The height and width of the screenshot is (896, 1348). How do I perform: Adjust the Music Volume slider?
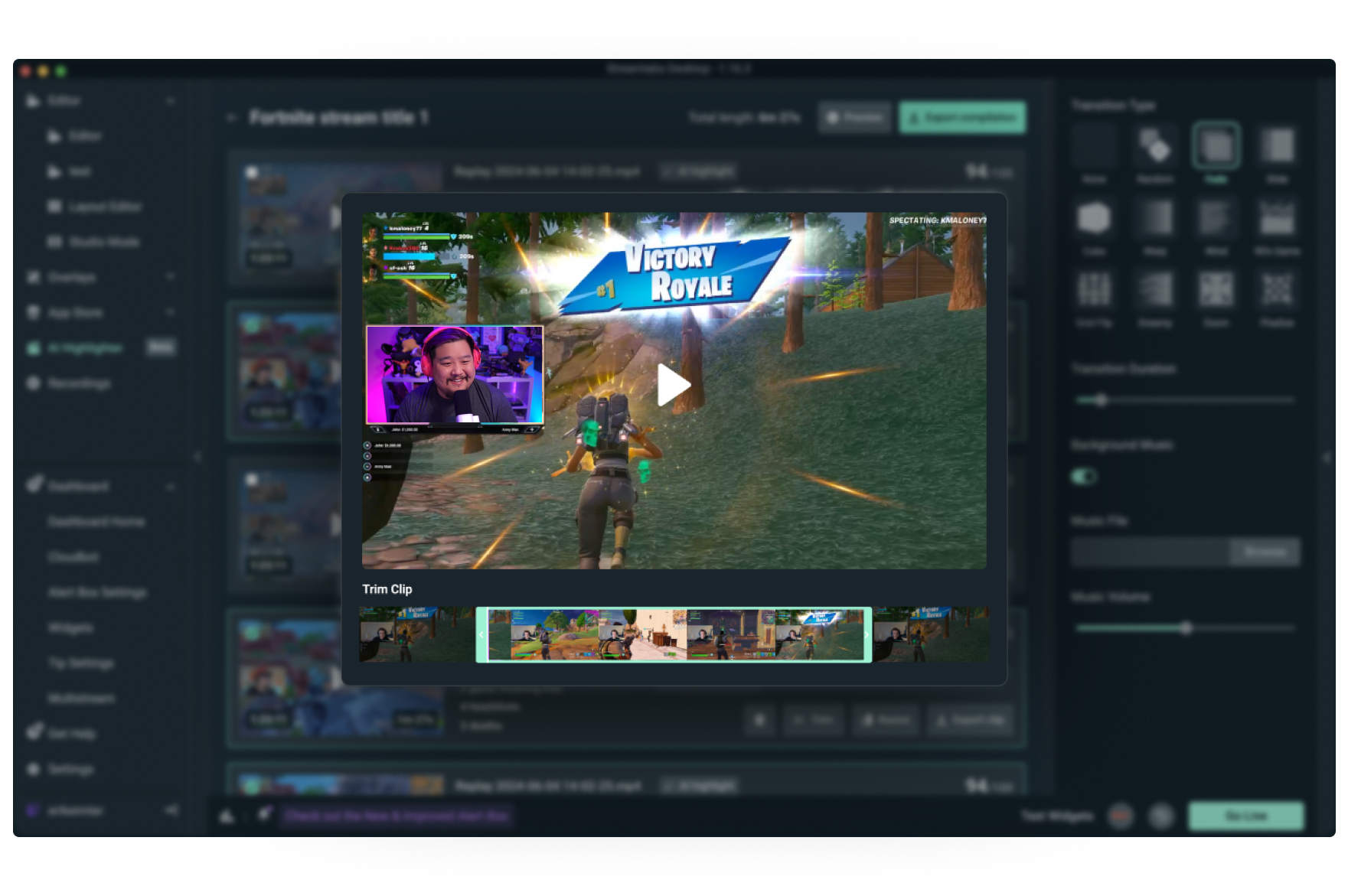1186,628
